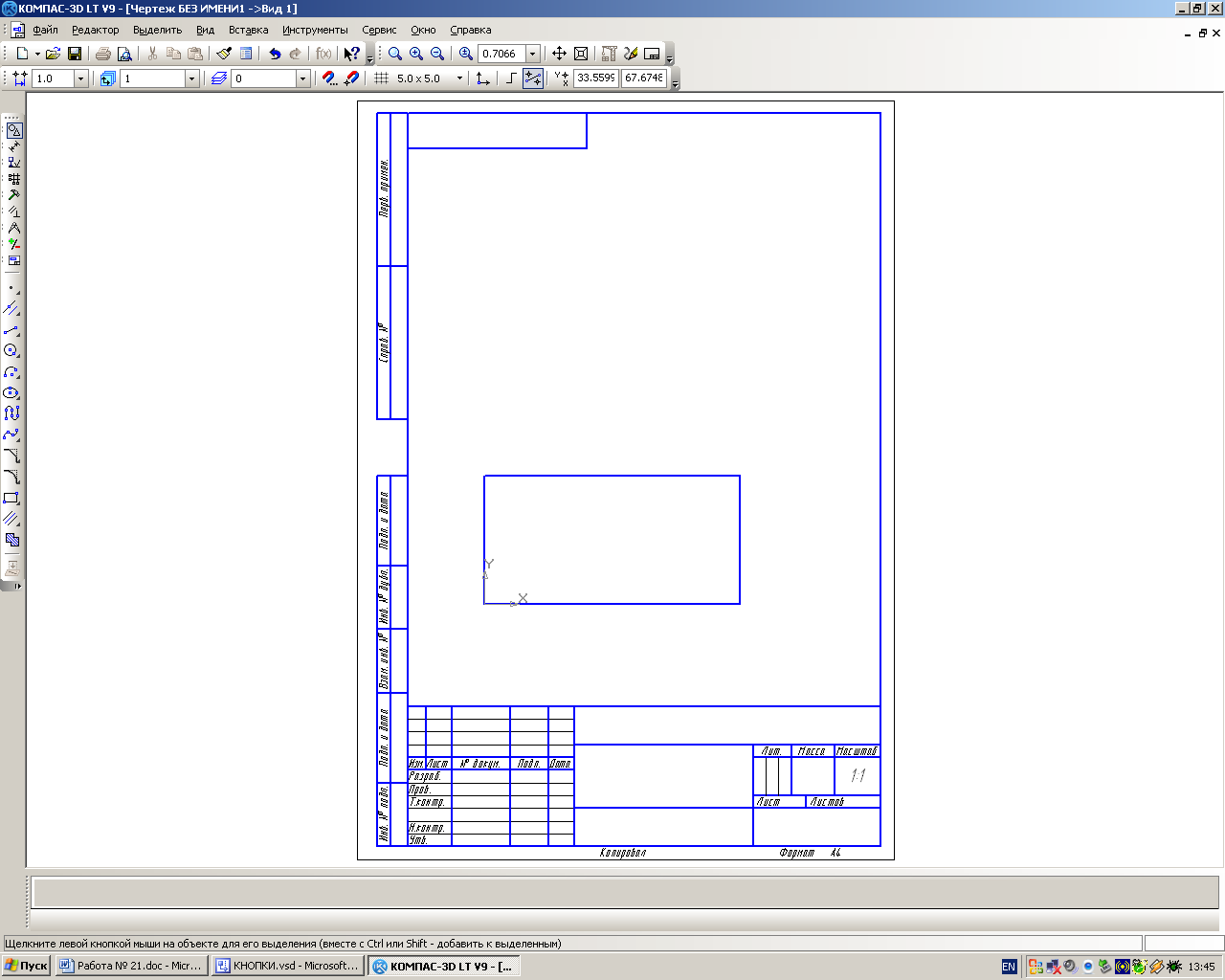
Task: Open the Сервис menu
Action: tap(379, 30)
